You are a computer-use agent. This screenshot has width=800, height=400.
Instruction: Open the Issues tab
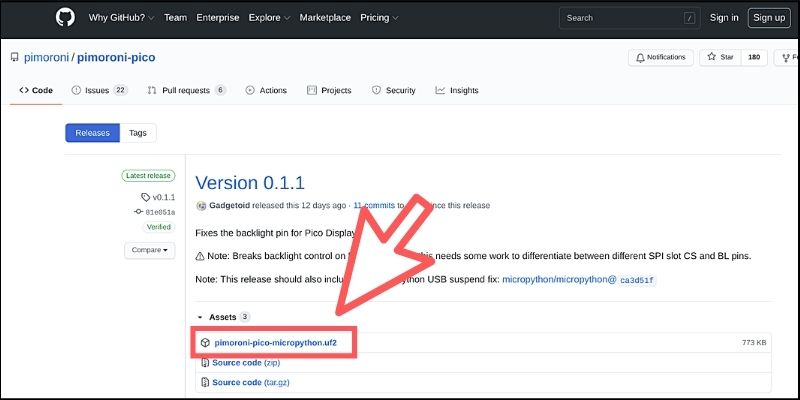[x=99, y=90]
